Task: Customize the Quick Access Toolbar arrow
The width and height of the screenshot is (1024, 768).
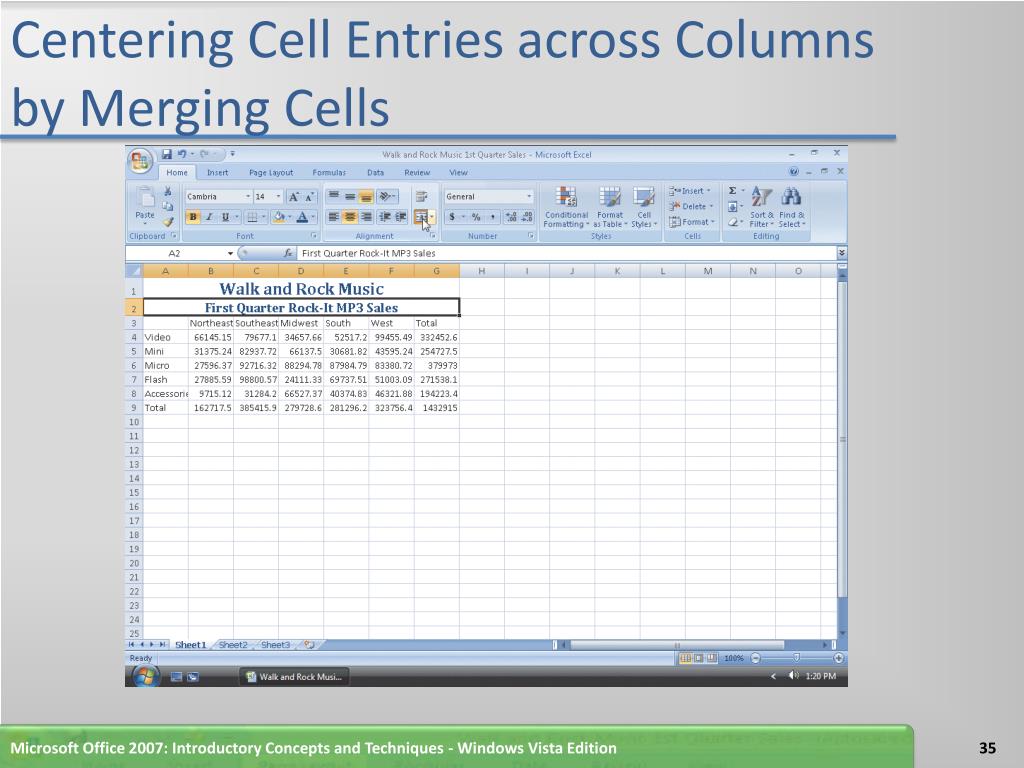Action: tap(232, 154)
